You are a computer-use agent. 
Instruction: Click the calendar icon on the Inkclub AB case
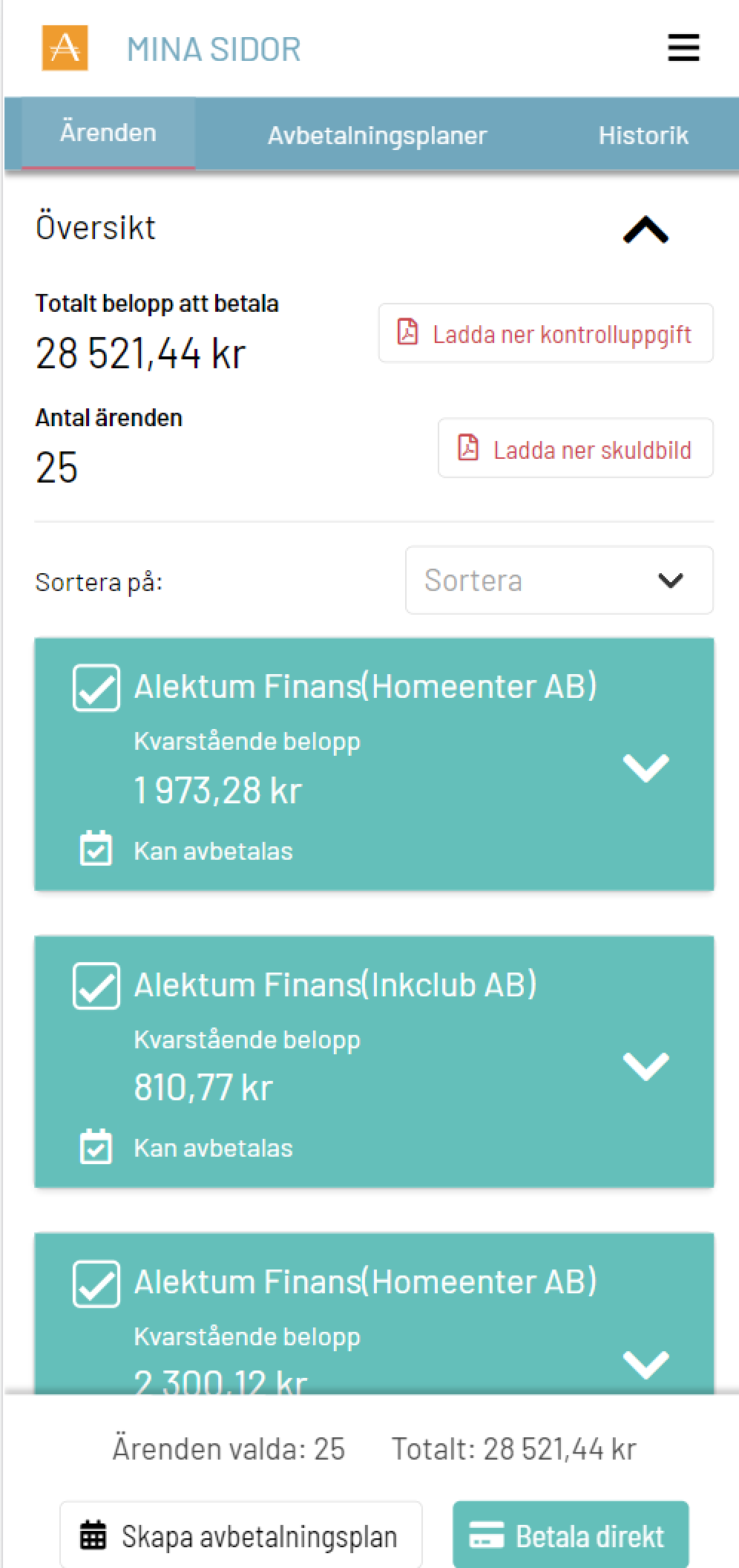tap(96, 1146)
